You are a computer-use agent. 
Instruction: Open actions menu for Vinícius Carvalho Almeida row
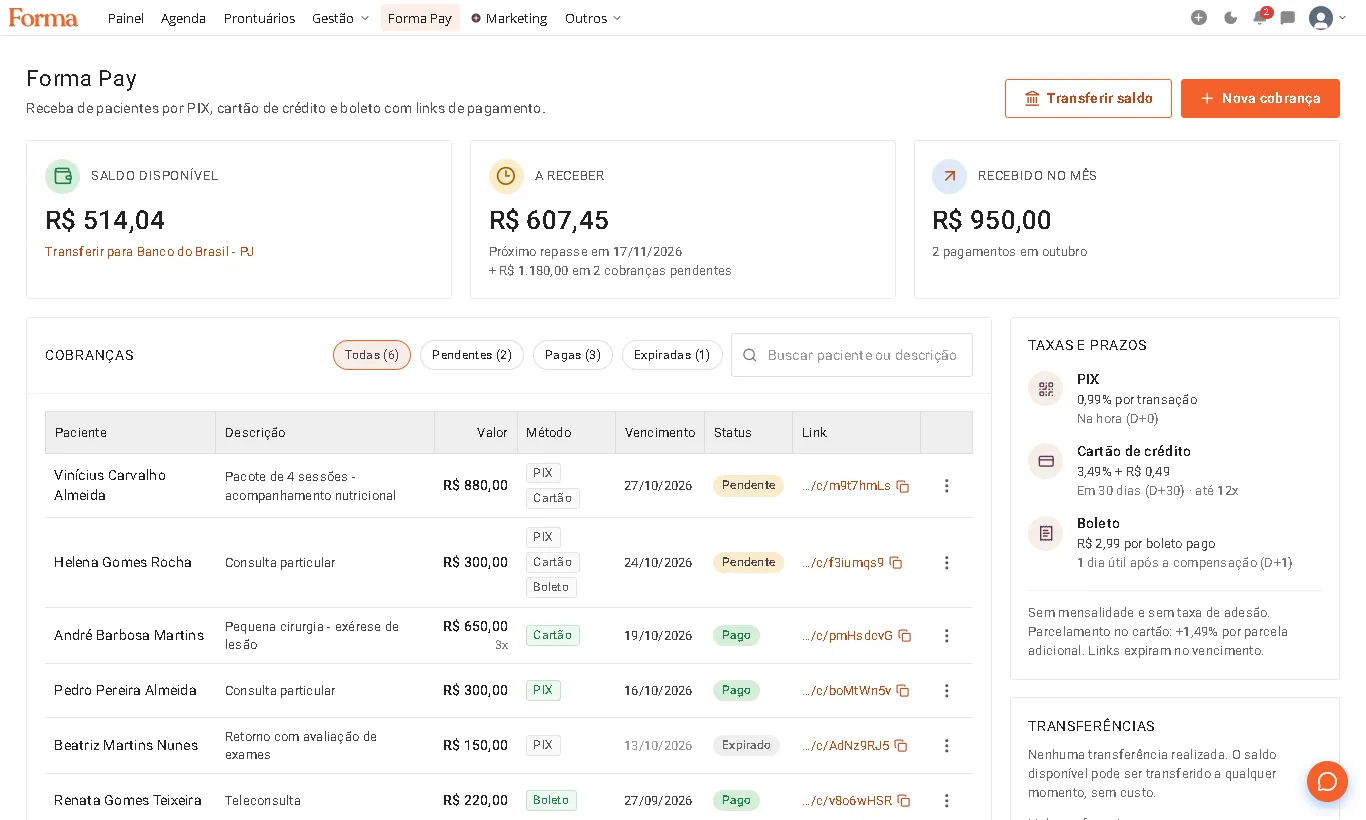click(x=946, y=486)
